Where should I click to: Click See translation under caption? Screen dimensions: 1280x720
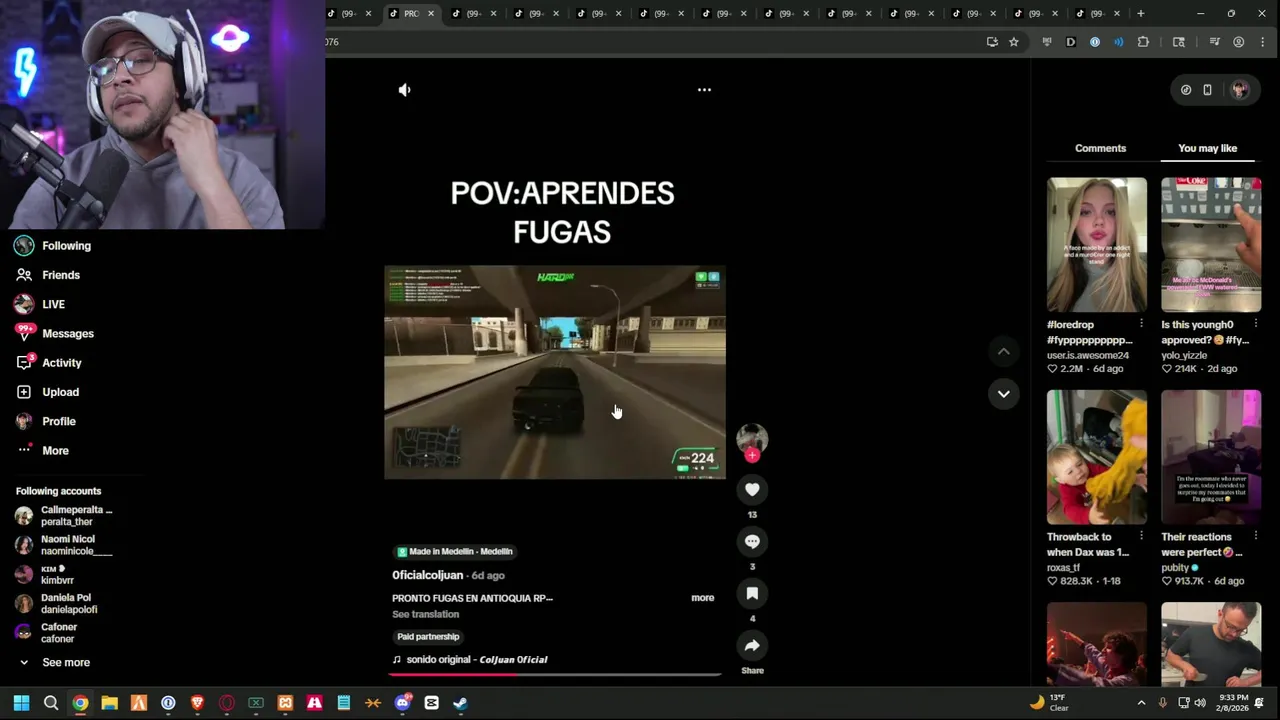[x=425, y=614]
